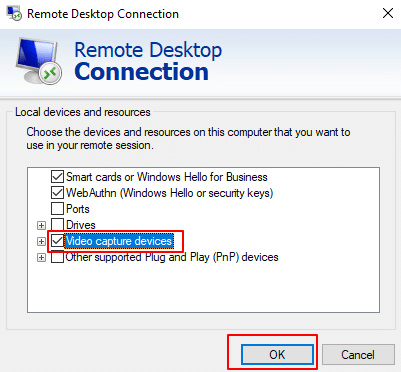The image size is (401, 372).
Task: Select the 'Video capture devices' label
Action: tap(119, 241)
